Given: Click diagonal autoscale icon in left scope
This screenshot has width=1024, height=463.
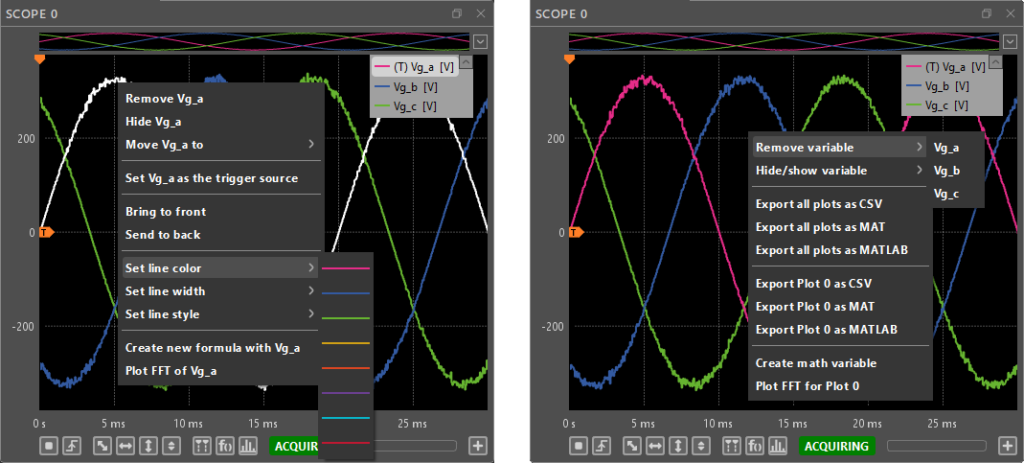Looking at the screenshot, I should 103,446.
